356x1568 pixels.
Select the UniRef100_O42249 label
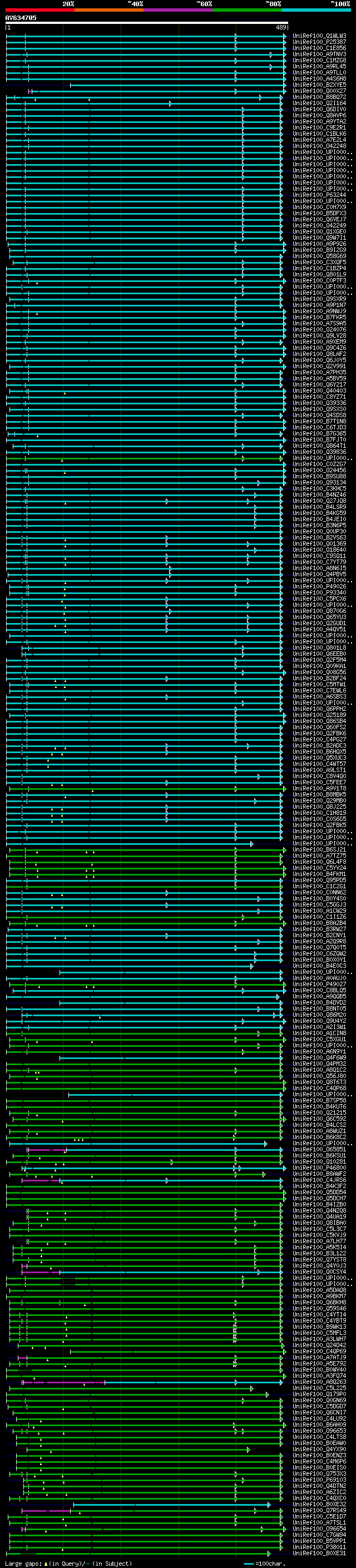click(319, 226)
